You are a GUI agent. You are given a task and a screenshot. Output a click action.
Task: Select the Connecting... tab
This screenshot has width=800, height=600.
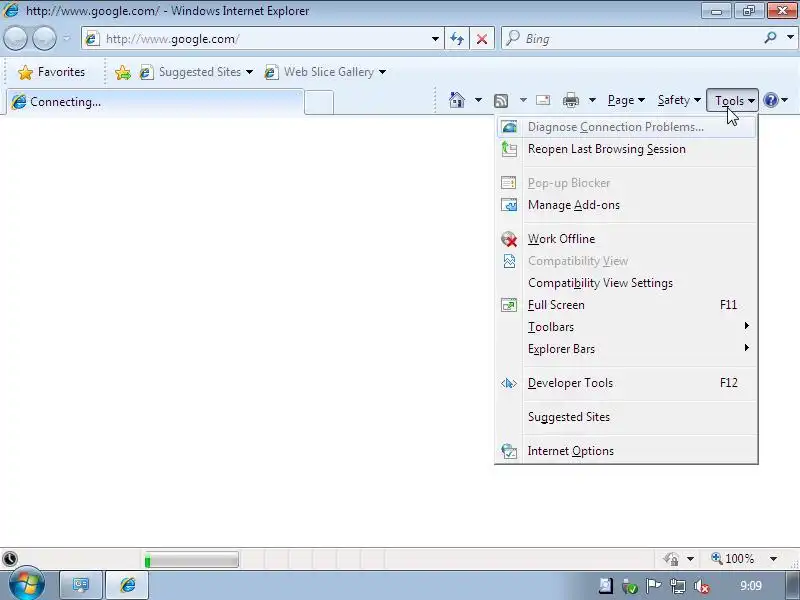155,102
